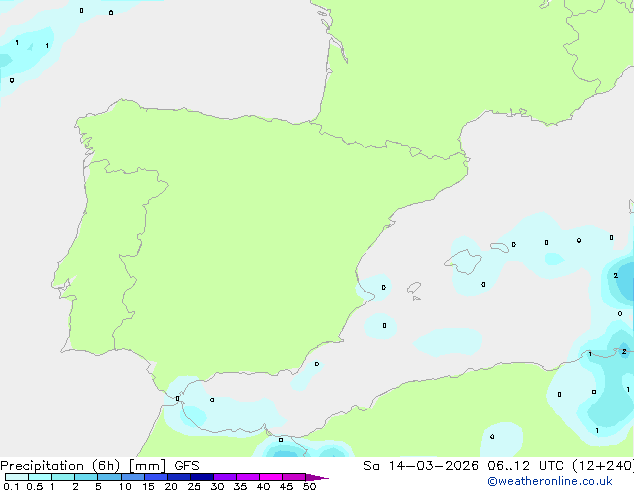The image size is (634, 490).
Task: Click the '06..12 UTC' time text
Action: point(525,466)
